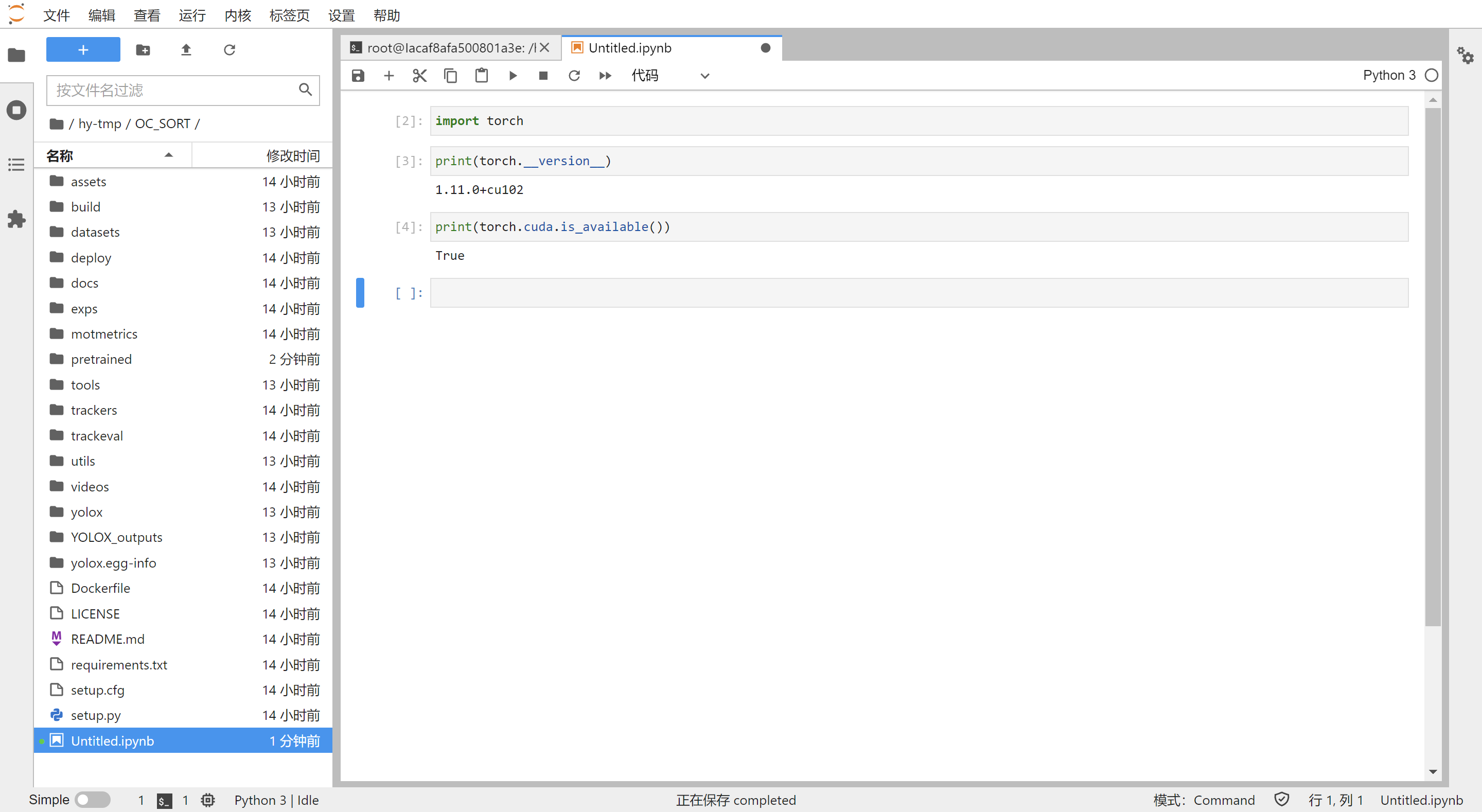
Task: Expand the notebook toolbar chevron
Action: pos(704,76)
